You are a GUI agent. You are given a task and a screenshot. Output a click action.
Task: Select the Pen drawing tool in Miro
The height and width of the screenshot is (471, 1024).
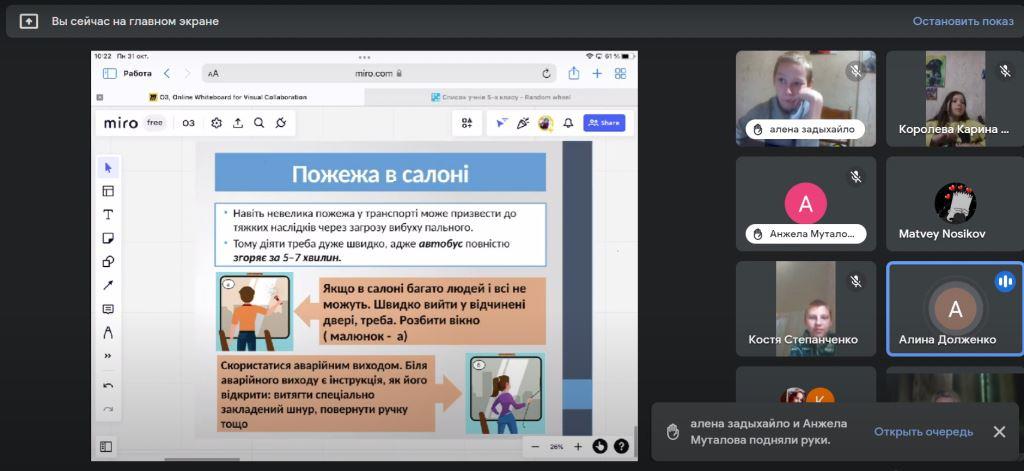click(108, 333)
